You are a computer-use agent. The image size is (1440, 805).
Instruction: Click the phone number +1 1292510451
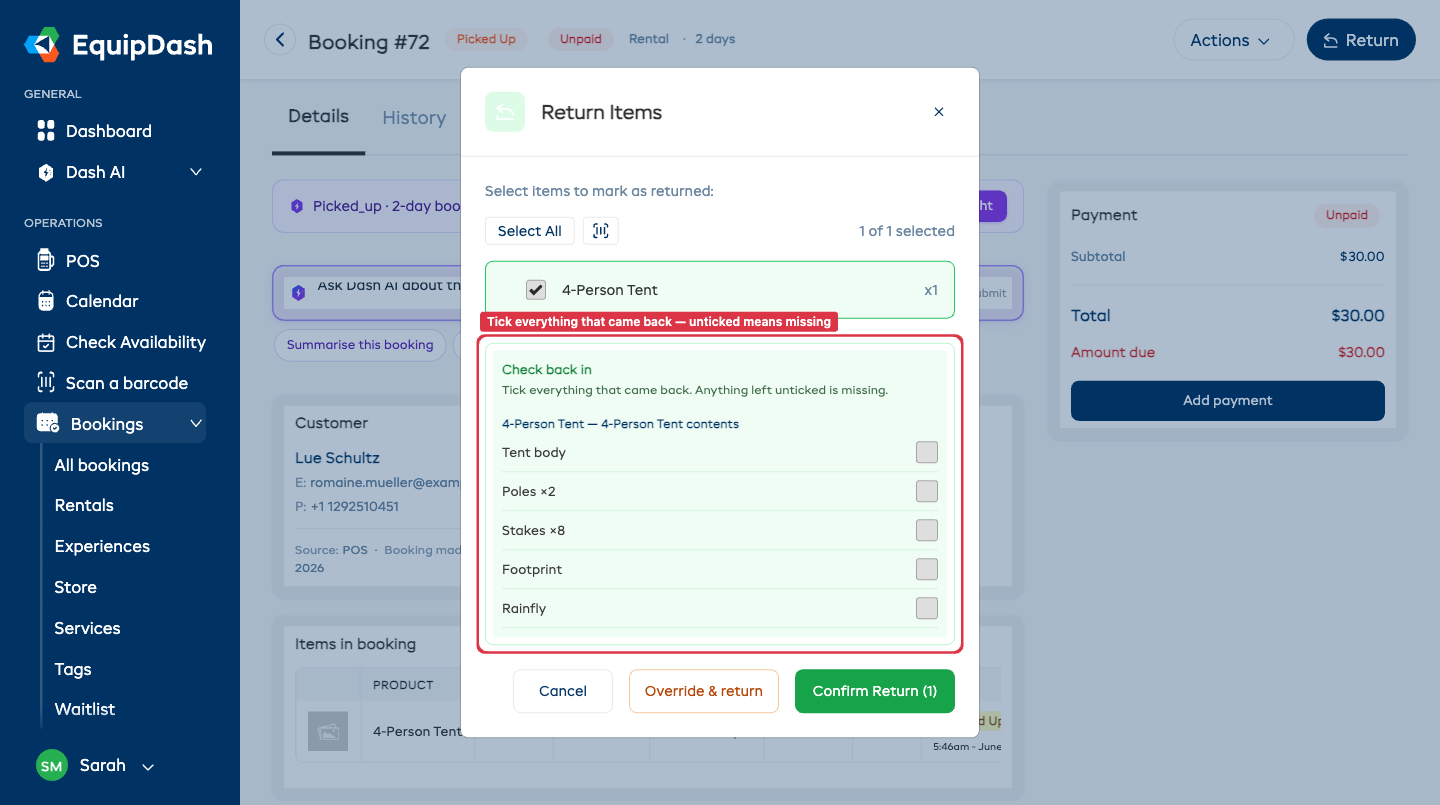[x=355, y=506]
